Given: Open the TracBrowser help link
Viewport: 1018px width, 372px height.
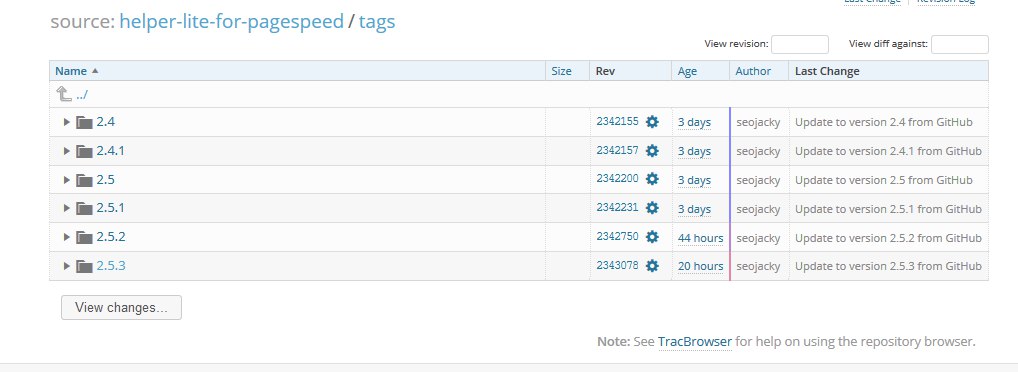Looking at the screenshot, I should 695,341.
